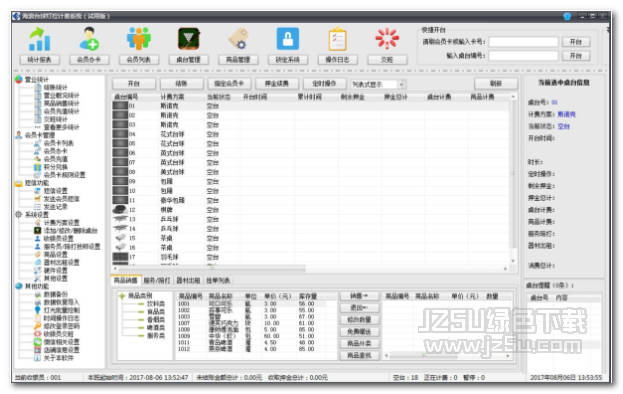This screenshot has width=623, height=394.
Task: Collapse the 系统设置 tree group
Action: pyautogui.click(x=37, y=214)
